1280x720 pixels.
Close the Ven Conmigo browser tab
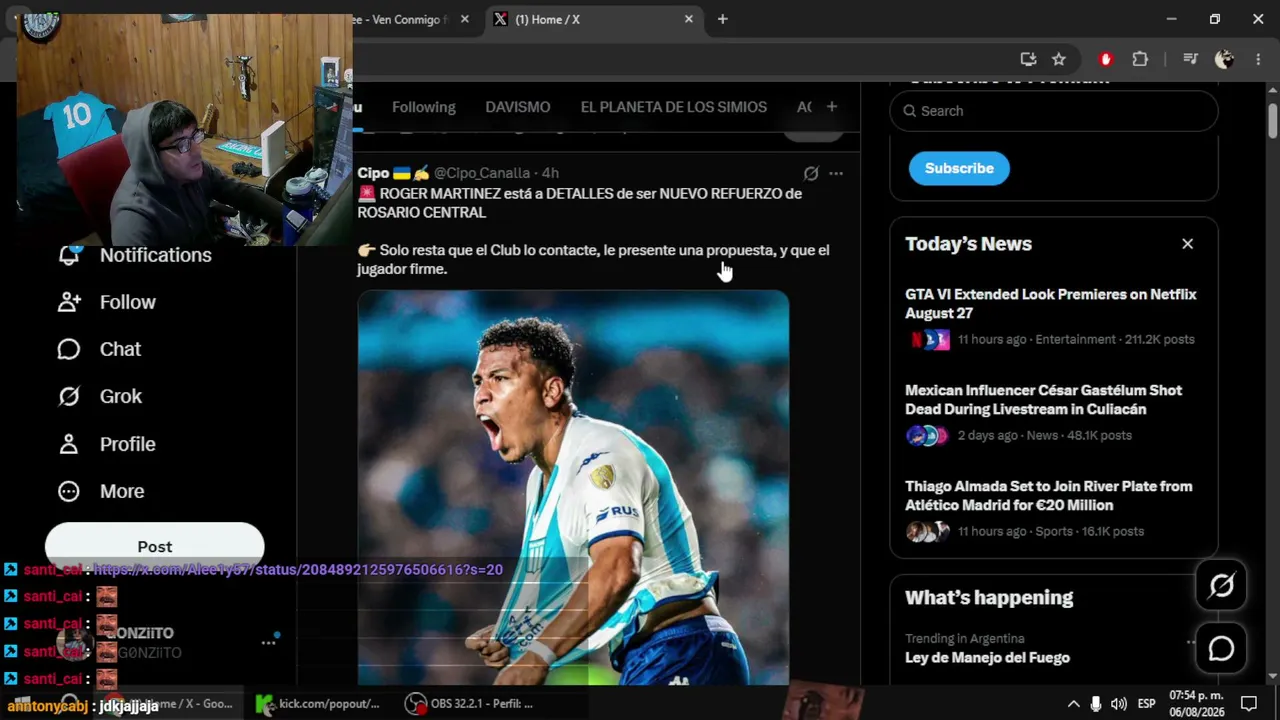click(464, 19)
